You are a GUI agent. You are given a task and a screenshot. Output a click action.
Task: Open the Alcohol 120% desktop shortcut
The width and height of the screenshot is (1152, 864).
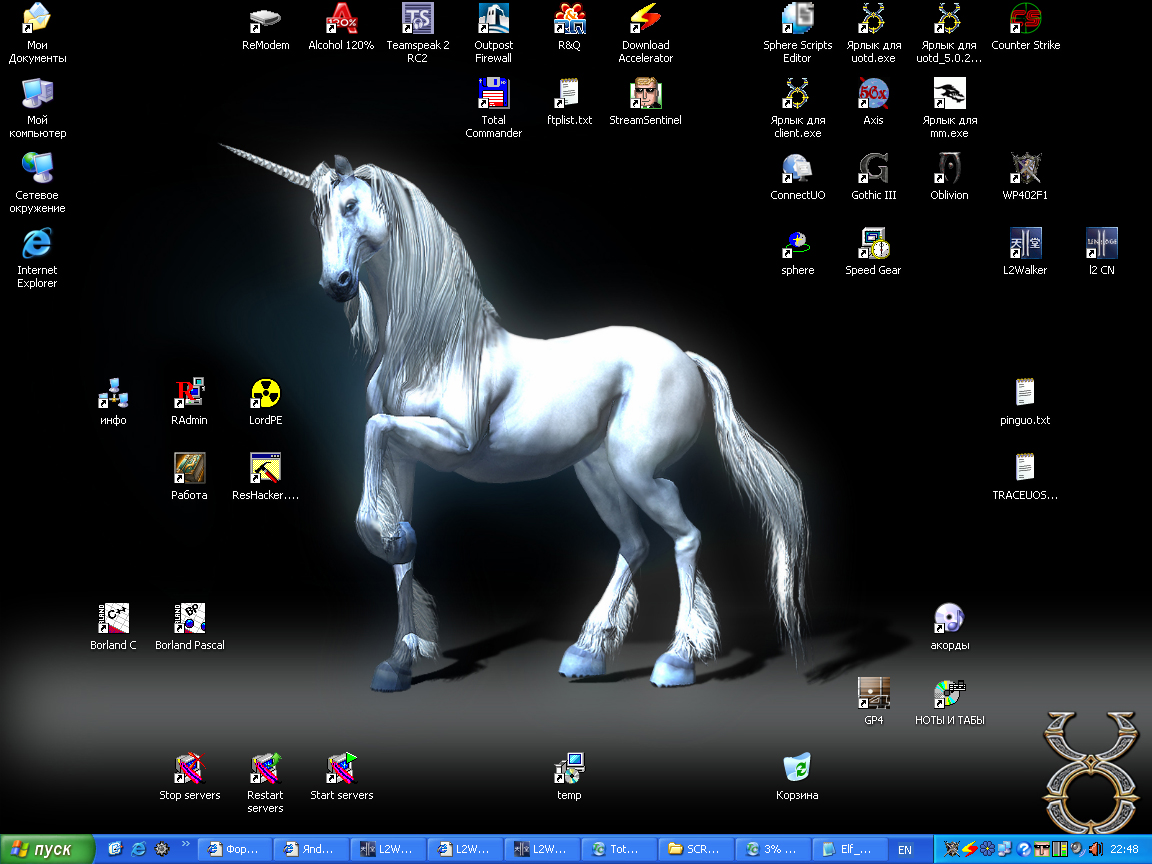point(341,19)
